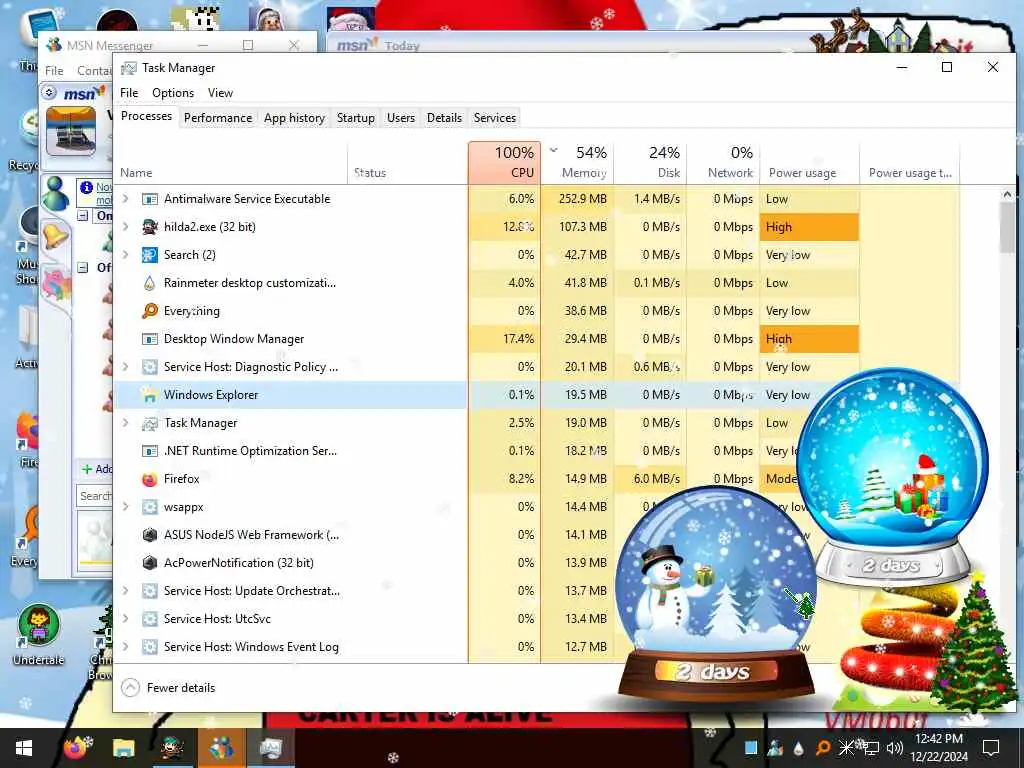Collapse the Online contacts group in MSN

click(83, 216)
